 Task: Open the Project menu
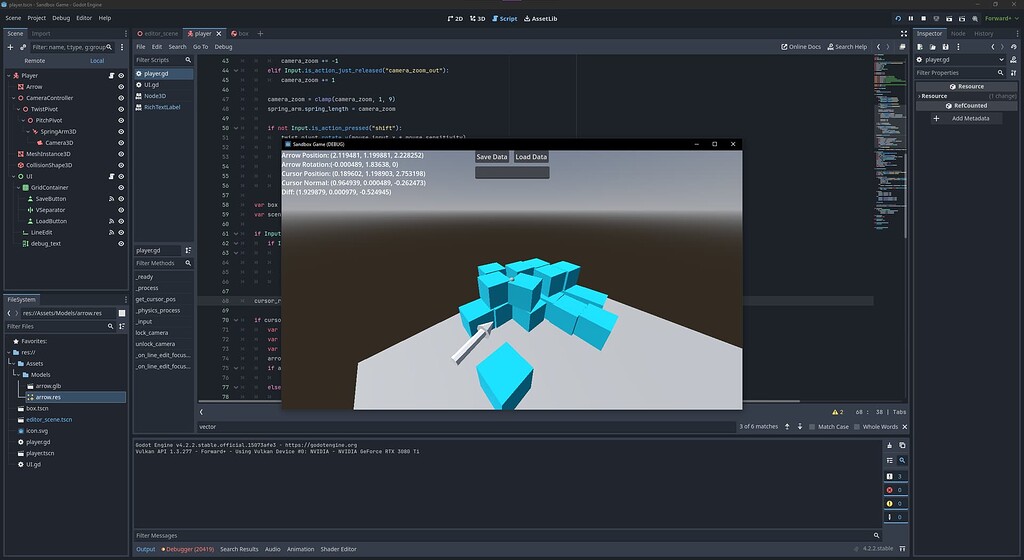click(x=37, y=18)
